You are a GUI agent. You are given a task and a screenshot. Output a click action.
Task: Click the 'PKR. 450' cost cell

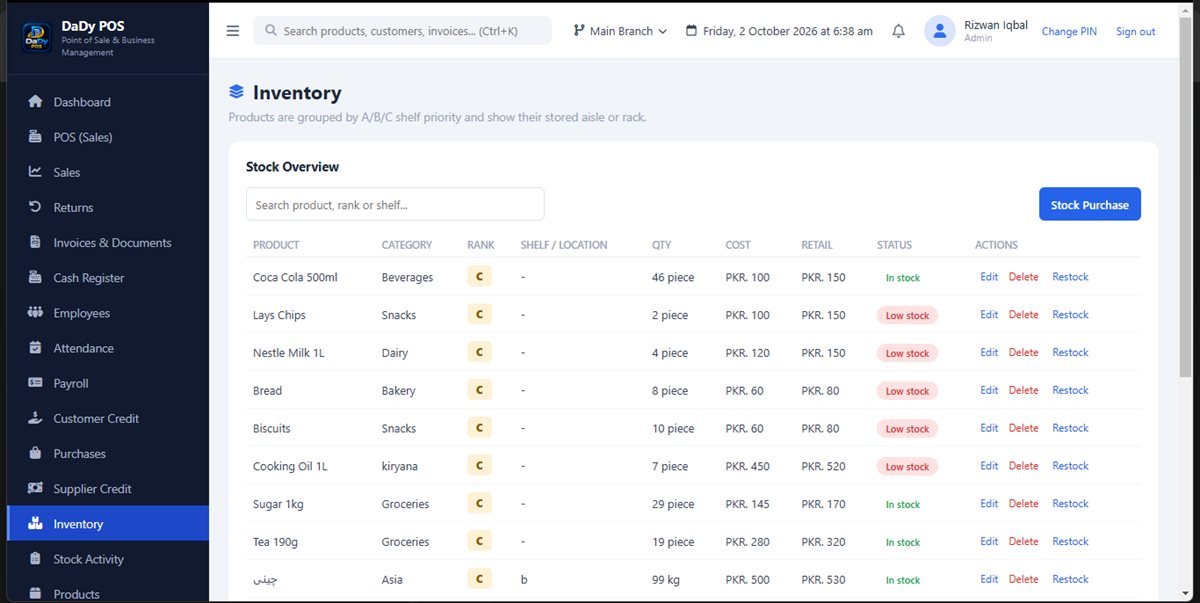tap(748, 466)
